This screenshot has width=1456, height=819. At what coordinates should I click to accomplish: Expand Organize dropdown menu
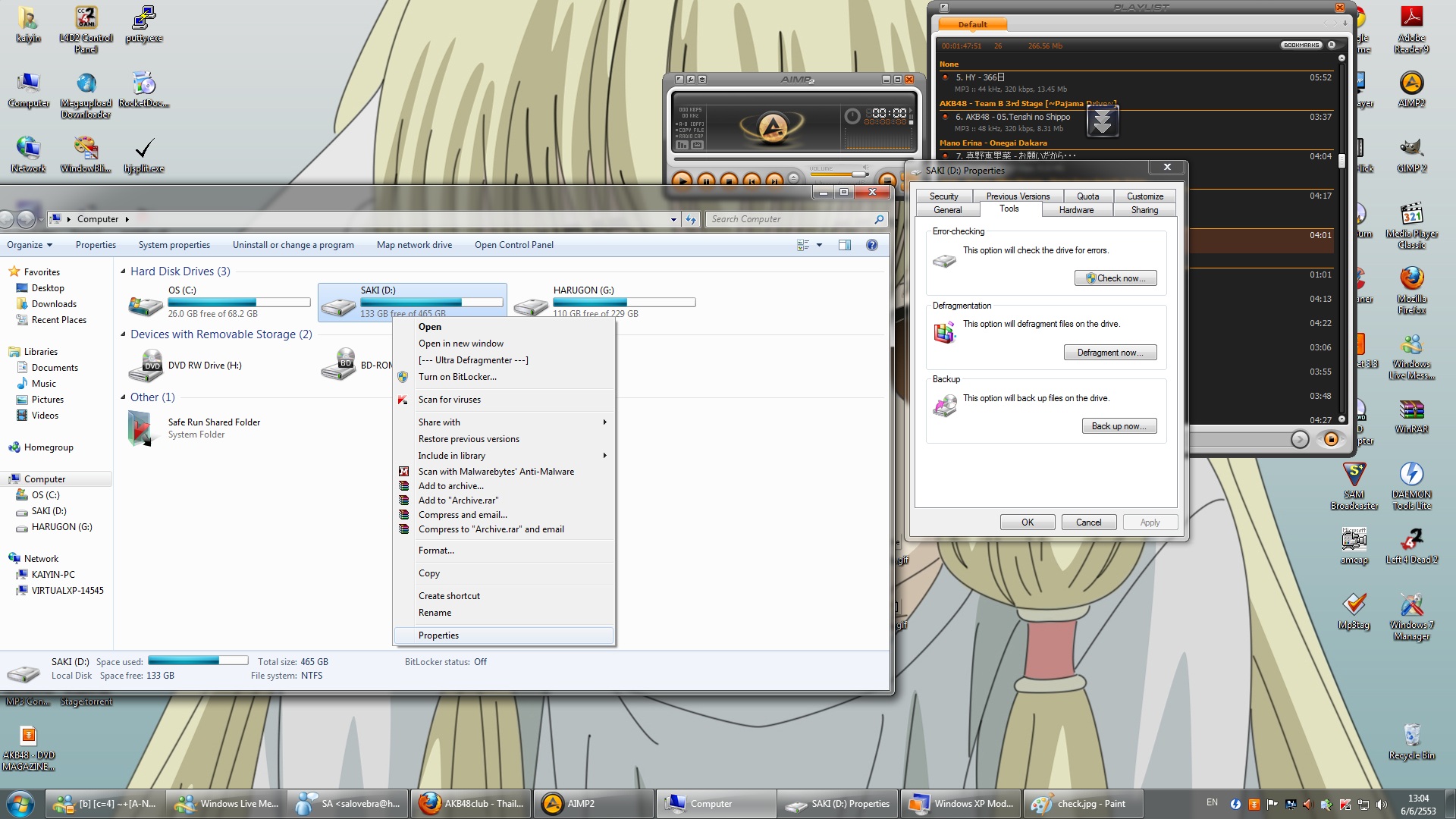coord(30,245)
